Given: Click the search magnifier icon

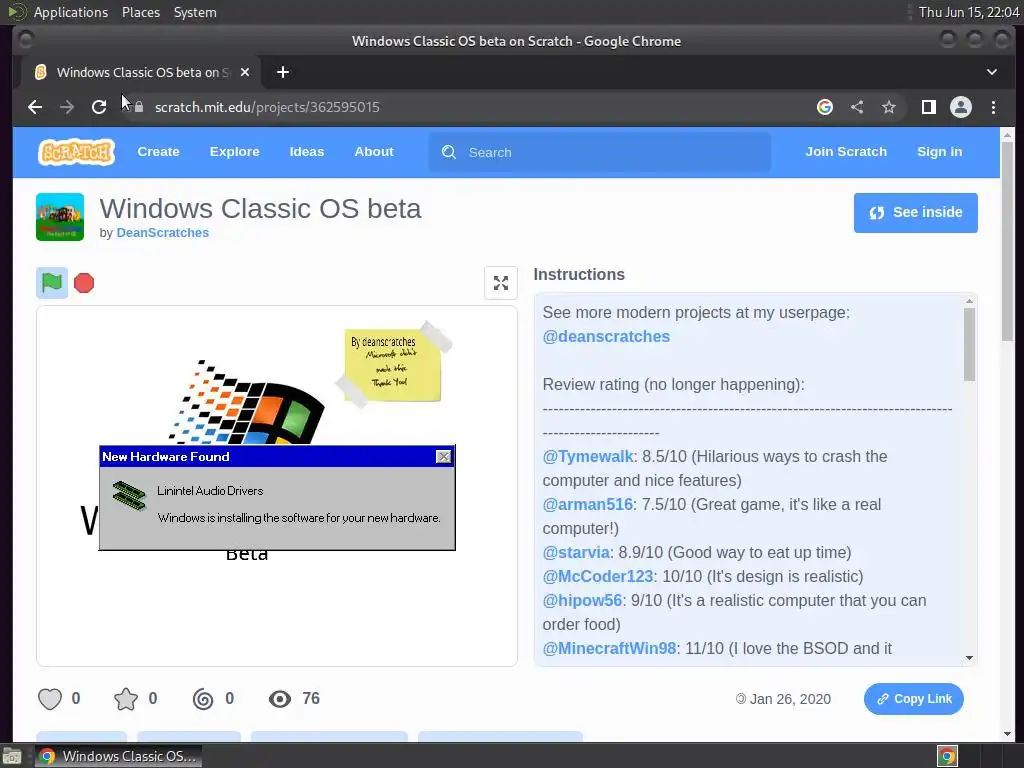Looking at the screenshot, I should coord(449,152).
